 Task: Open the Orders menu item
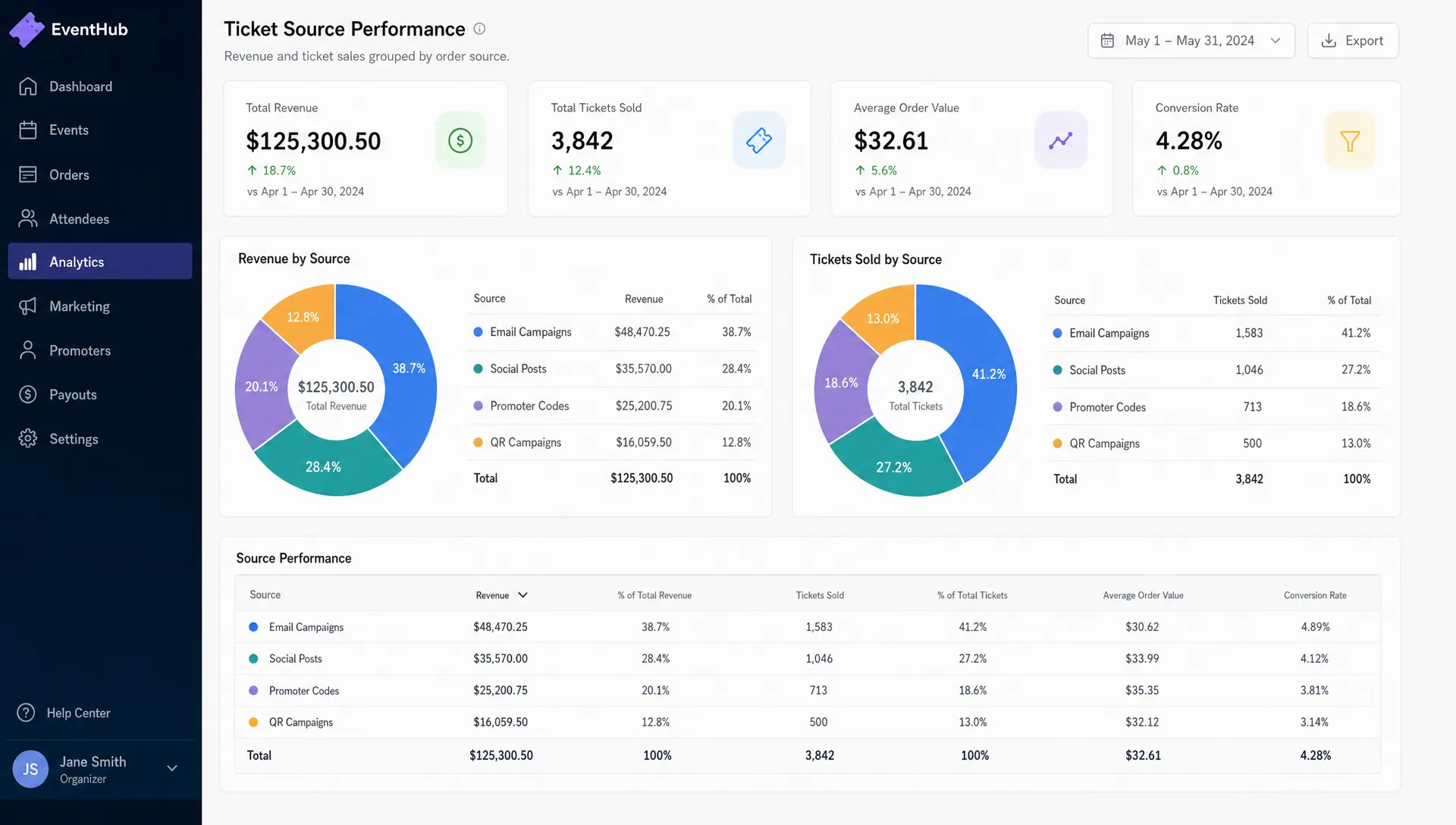(x=100, y=174)
